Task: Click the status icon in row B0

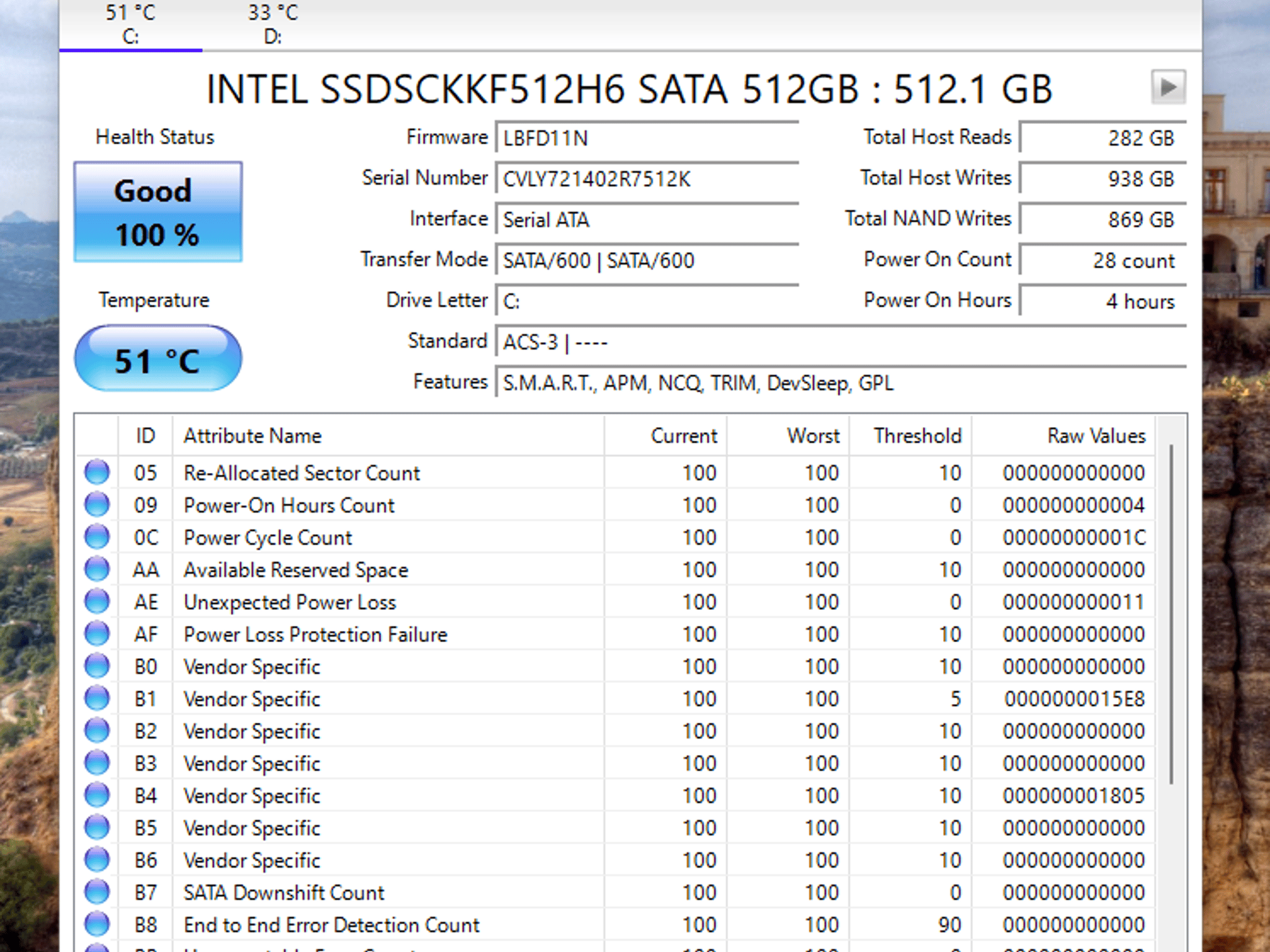Action: (97, 666)
